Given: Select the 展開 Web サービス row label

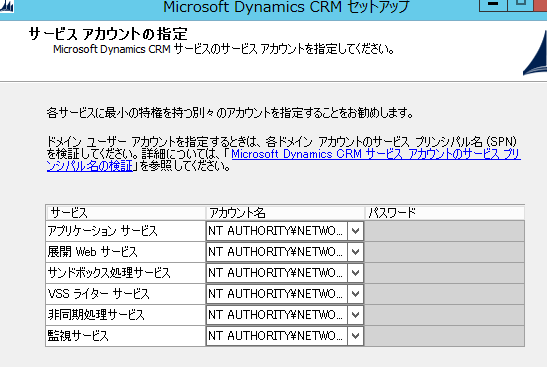Looking at the screenshot, I should point(126,252).
